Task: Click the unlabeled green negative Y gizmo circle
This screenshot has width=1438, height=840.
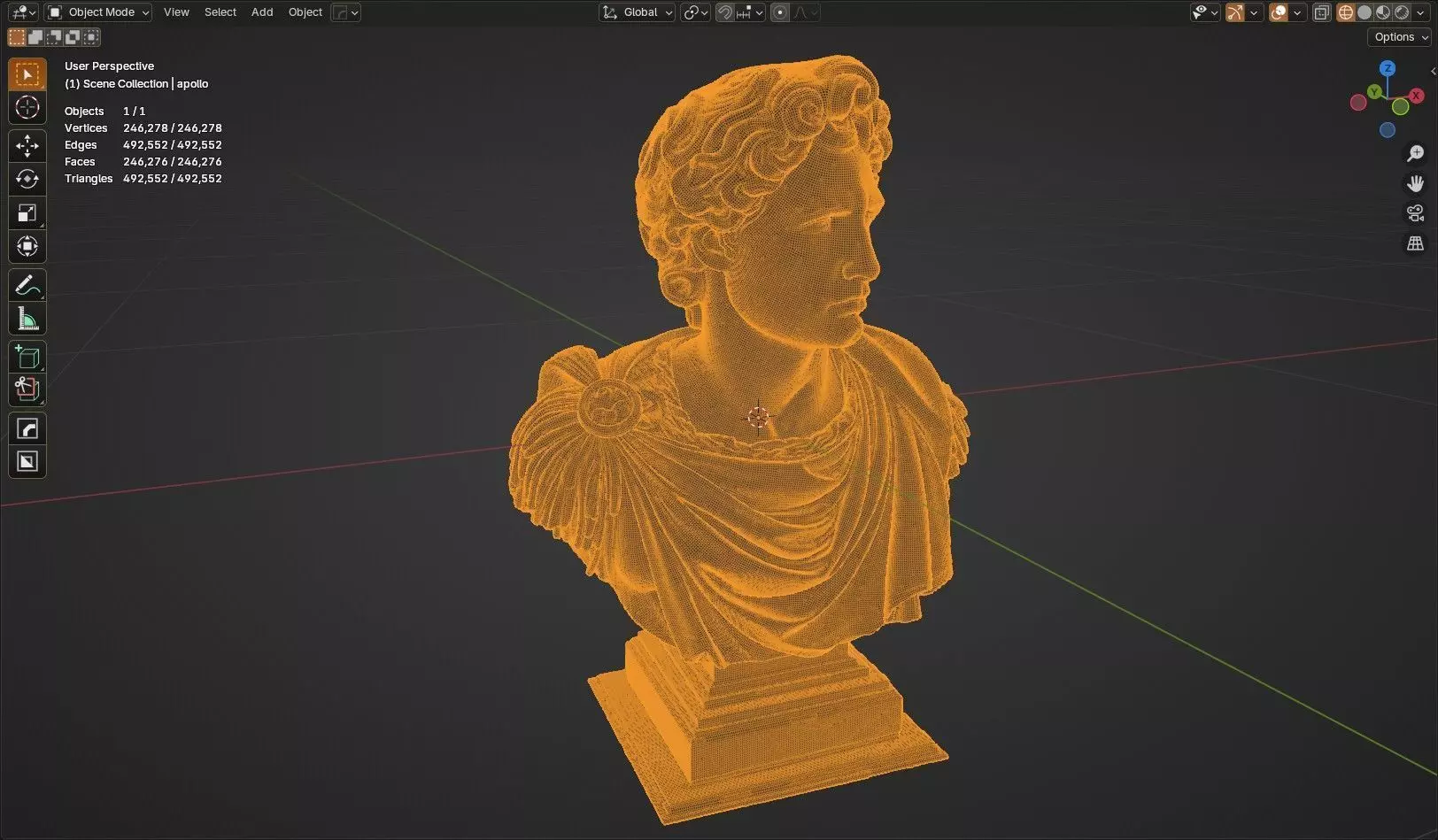Action: pyautogui.click(x=1401, y=106)
